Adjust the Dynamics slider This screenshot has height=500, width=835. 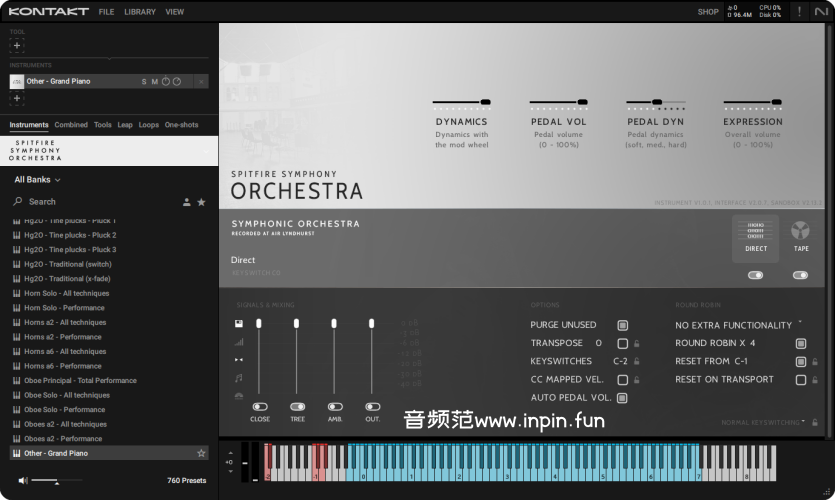485,102
